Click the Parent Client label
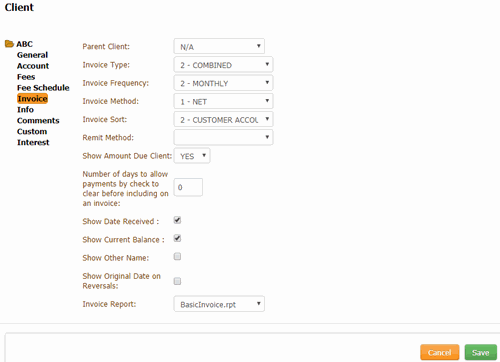This screenshot has height=362, width=500. (x=106, y=46)
